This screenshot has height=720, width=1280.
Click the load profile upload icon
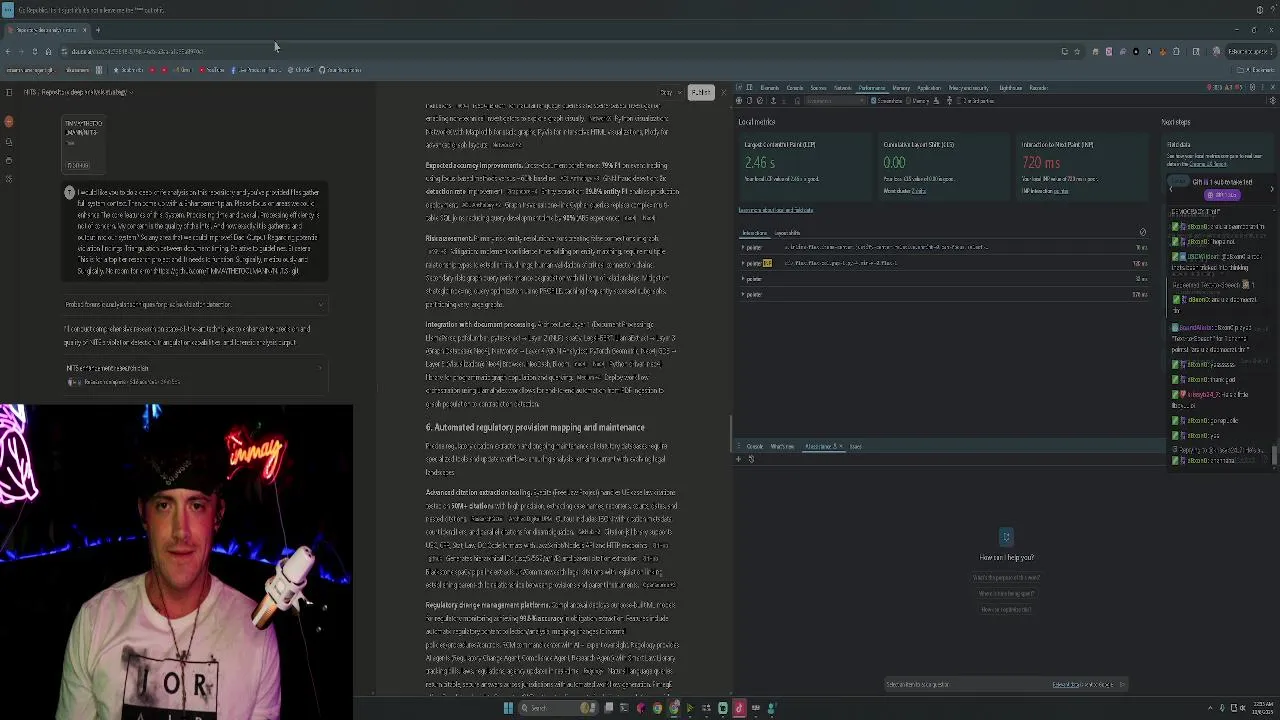tap(773, 101)
